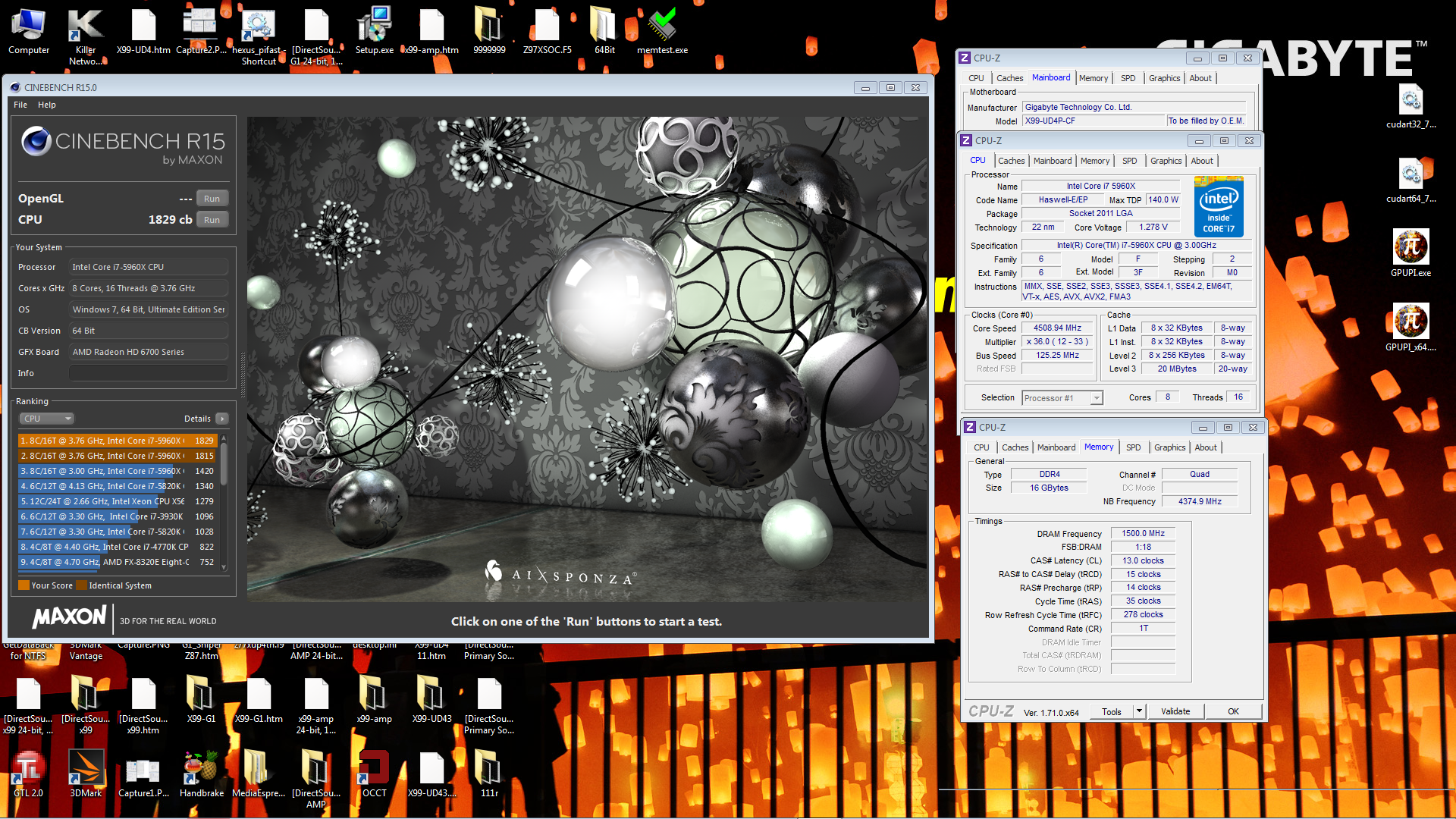Select ranking row 2 with score 1815
Screen dimensions: 1456x819
click(118, 456)
